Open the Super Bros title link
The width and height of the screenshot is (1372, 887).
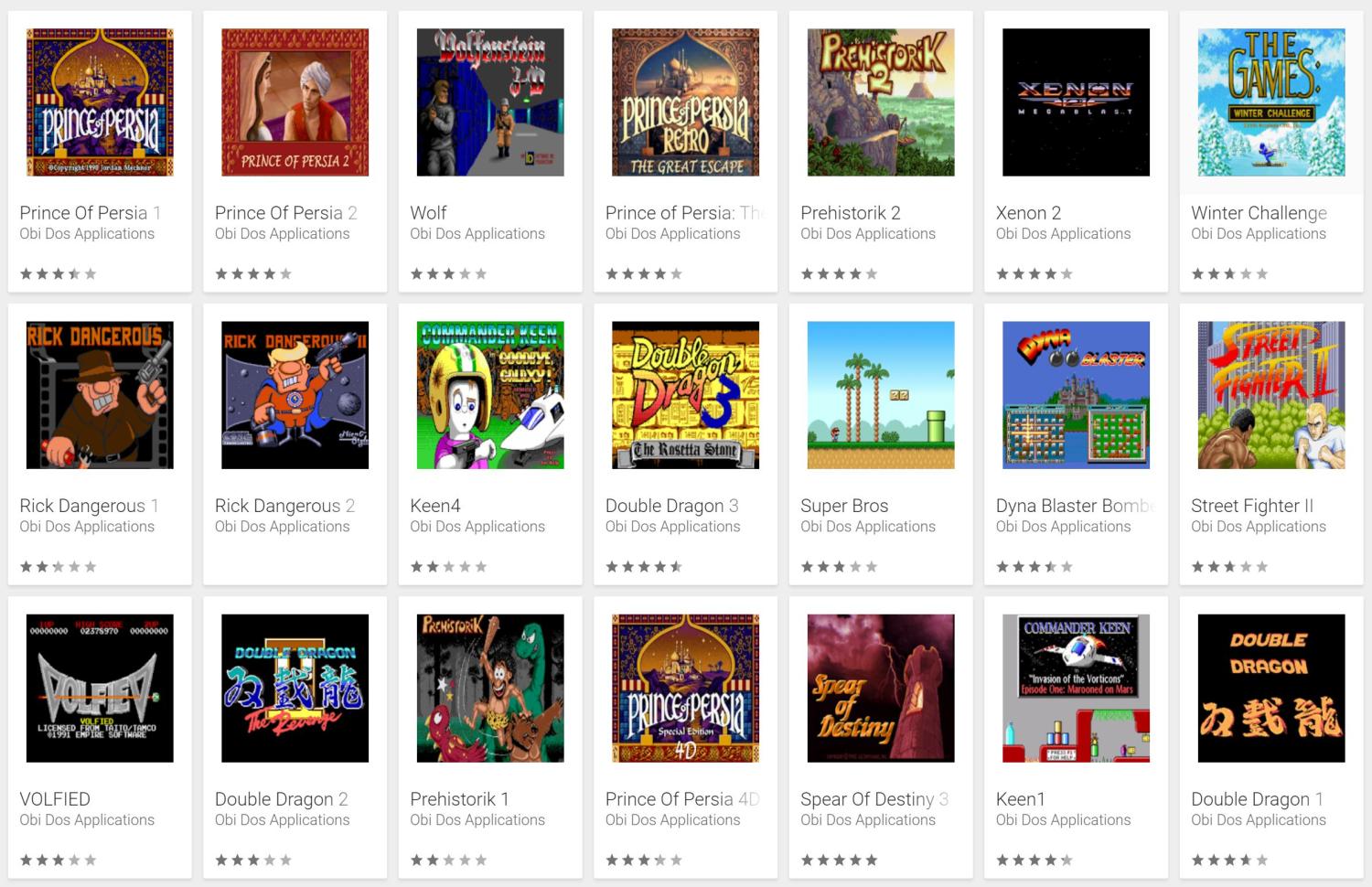(844, 506)
